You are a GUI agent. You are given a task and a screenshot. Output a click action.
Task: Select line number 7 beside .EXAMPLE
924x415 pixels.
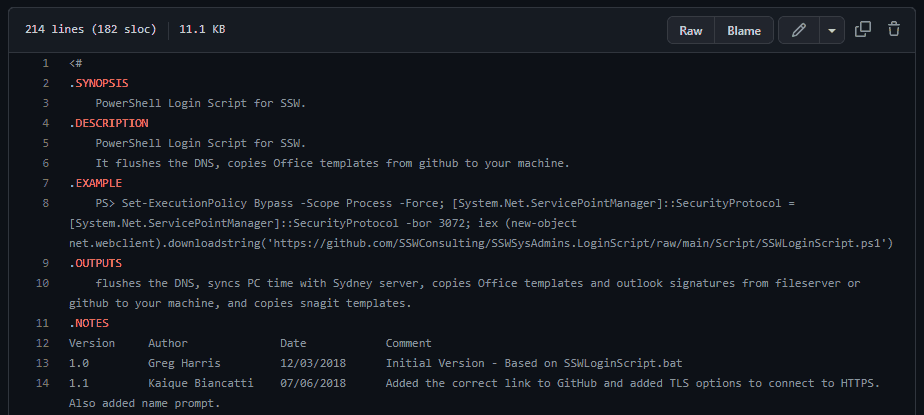[x=45, y=183]
